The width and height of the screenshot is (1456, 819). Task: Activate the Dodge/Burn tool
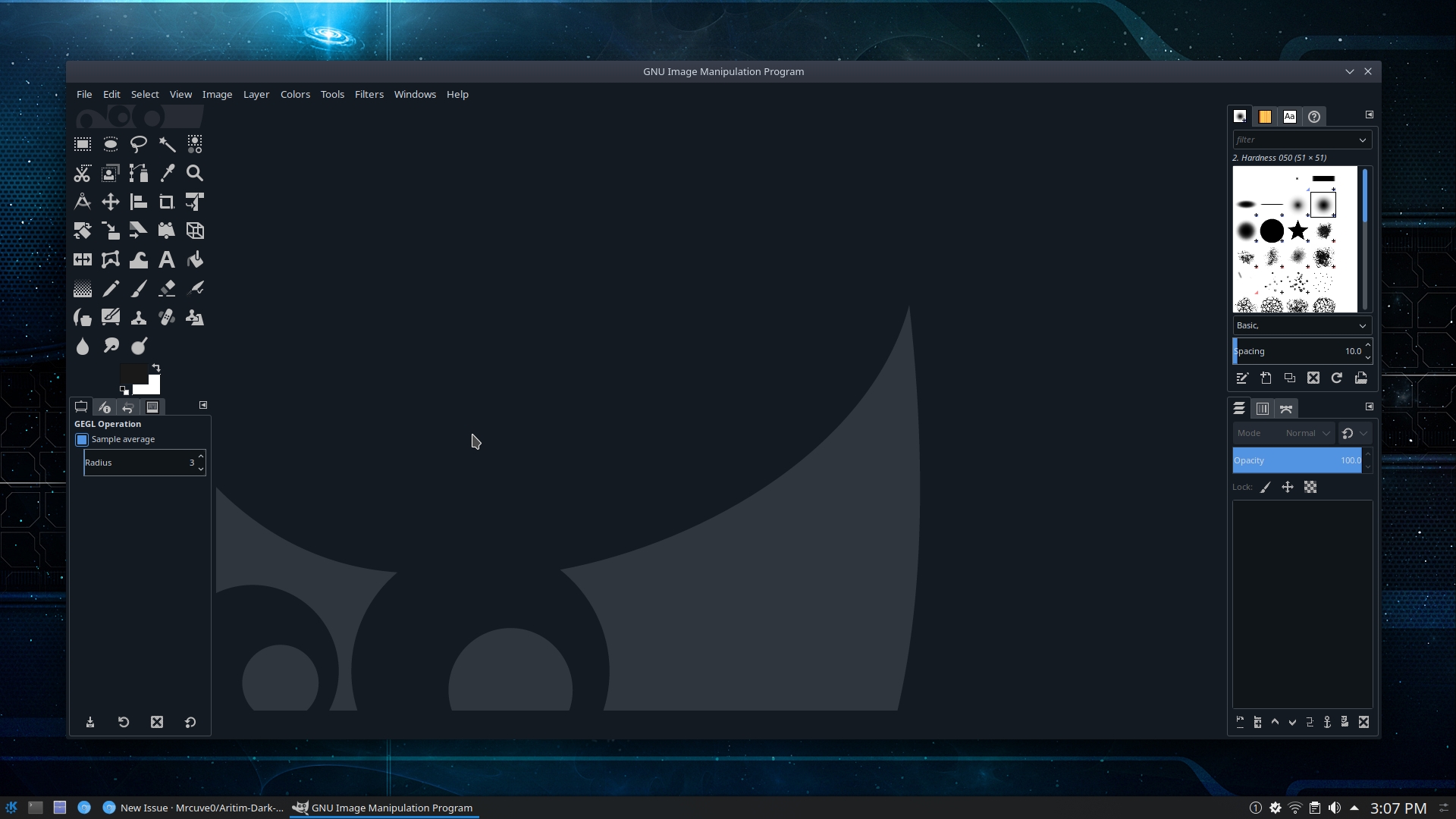[139, 346]
